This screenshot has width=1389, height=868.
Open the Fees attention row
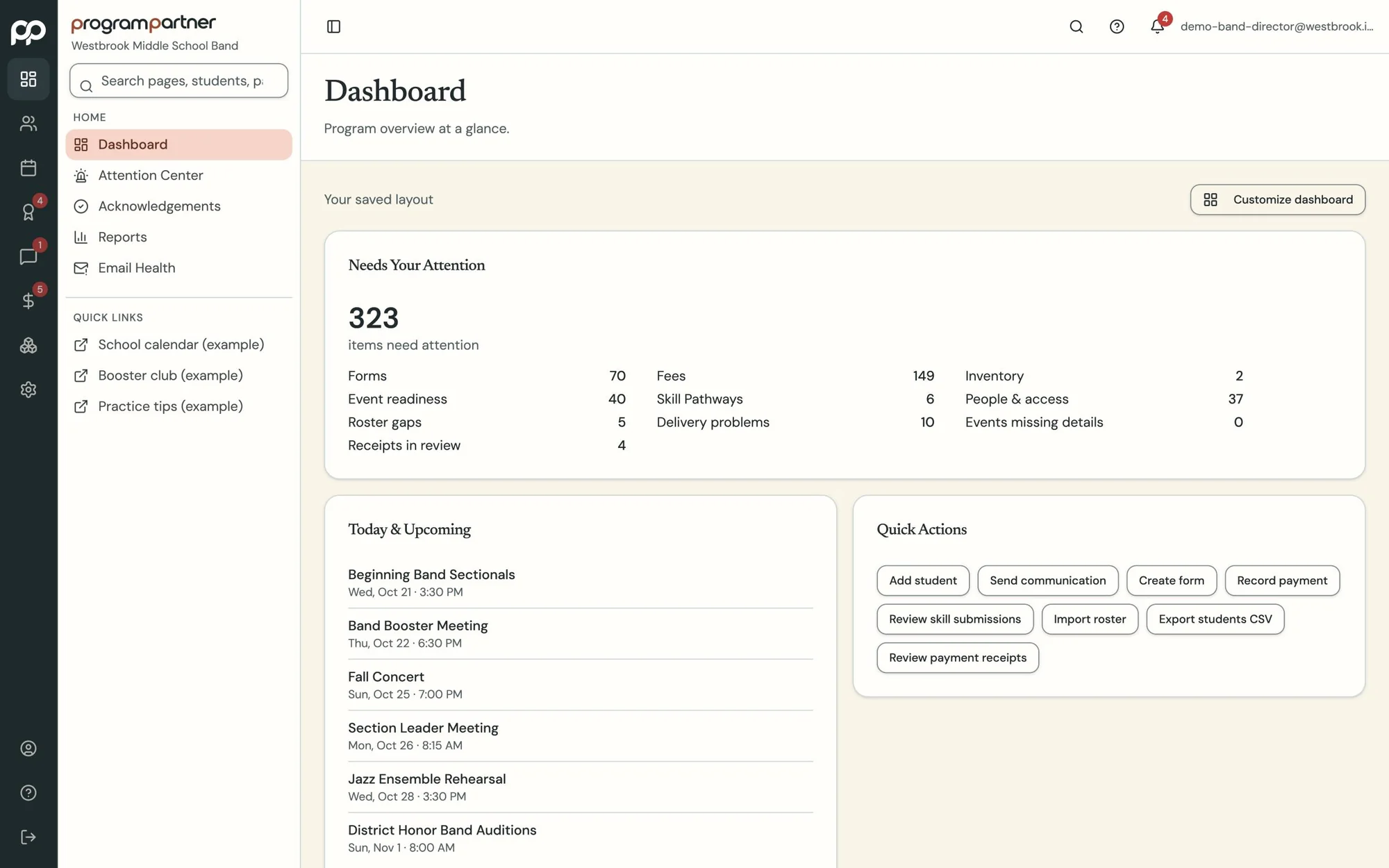coord(795,376)
